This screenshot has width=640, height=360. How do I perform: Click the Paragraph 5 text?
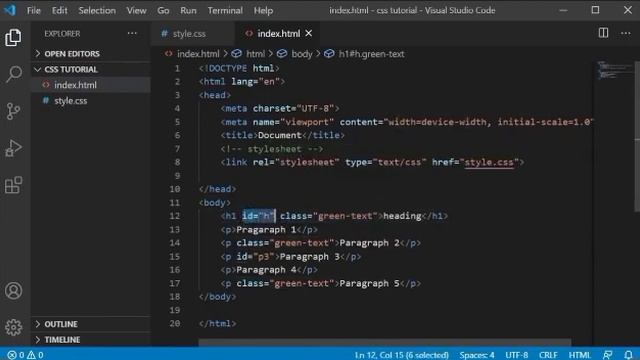click(x=369, y=283)
